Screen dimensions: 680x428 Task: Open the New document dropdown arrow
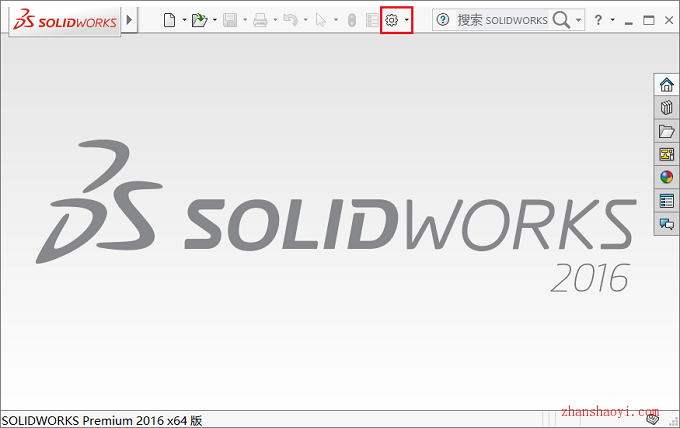click(184, 20)
